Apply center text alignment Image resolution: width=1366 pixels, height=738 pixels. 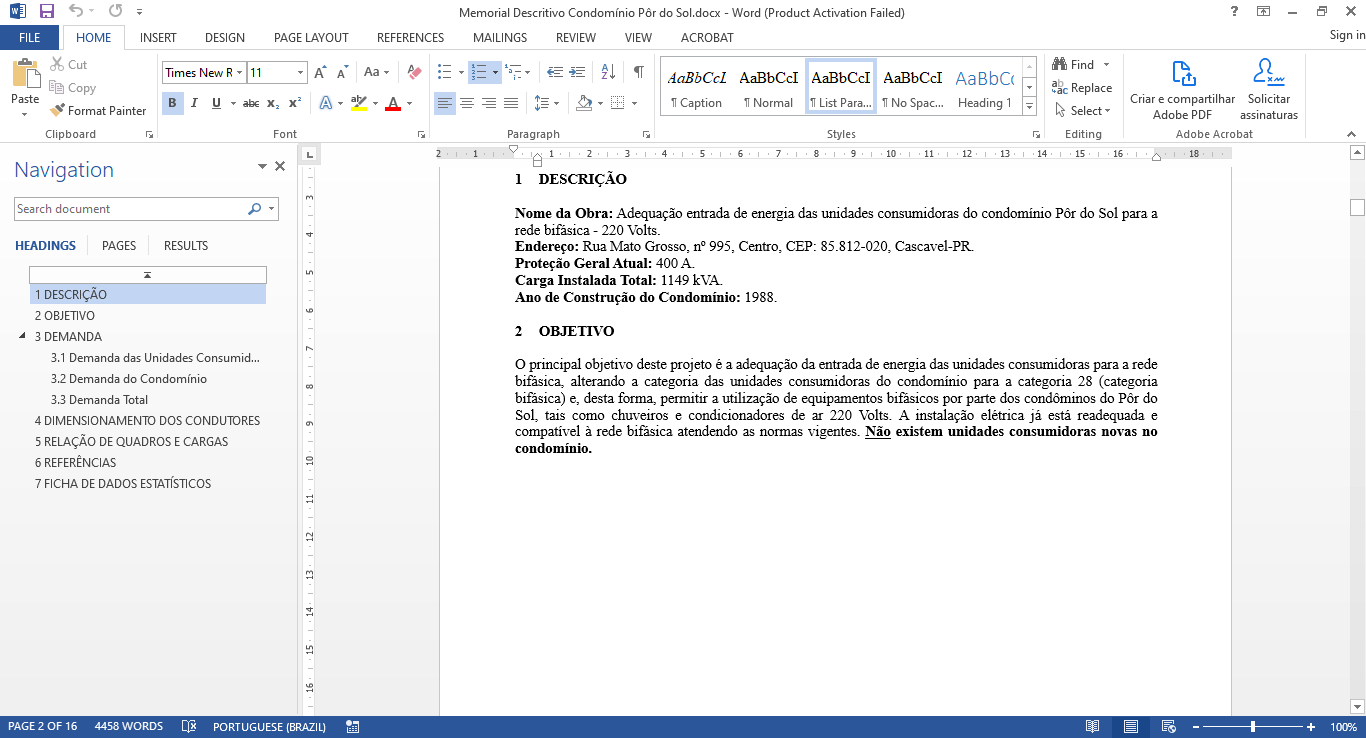467,103
